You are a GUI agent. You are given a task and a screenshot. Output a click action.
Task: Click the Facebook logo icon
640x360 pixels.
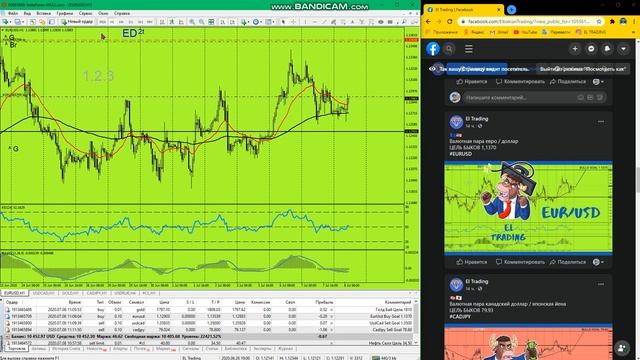click(x=433, y=49)
